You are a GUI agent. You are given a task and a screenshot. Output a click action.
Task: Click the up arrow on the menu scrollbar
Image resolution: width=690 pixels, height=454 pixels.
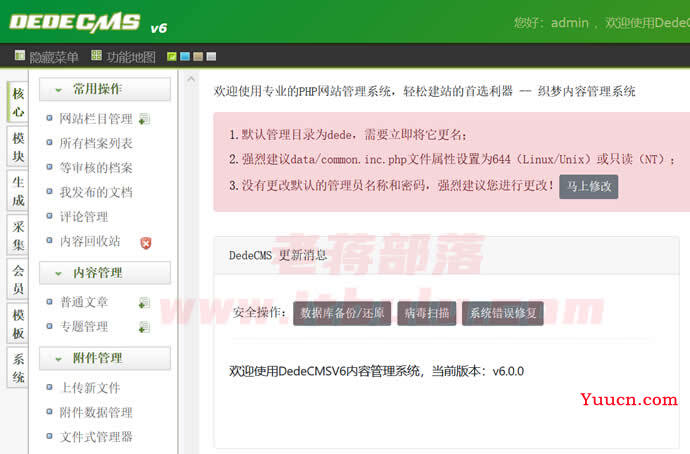coord(191,79)
